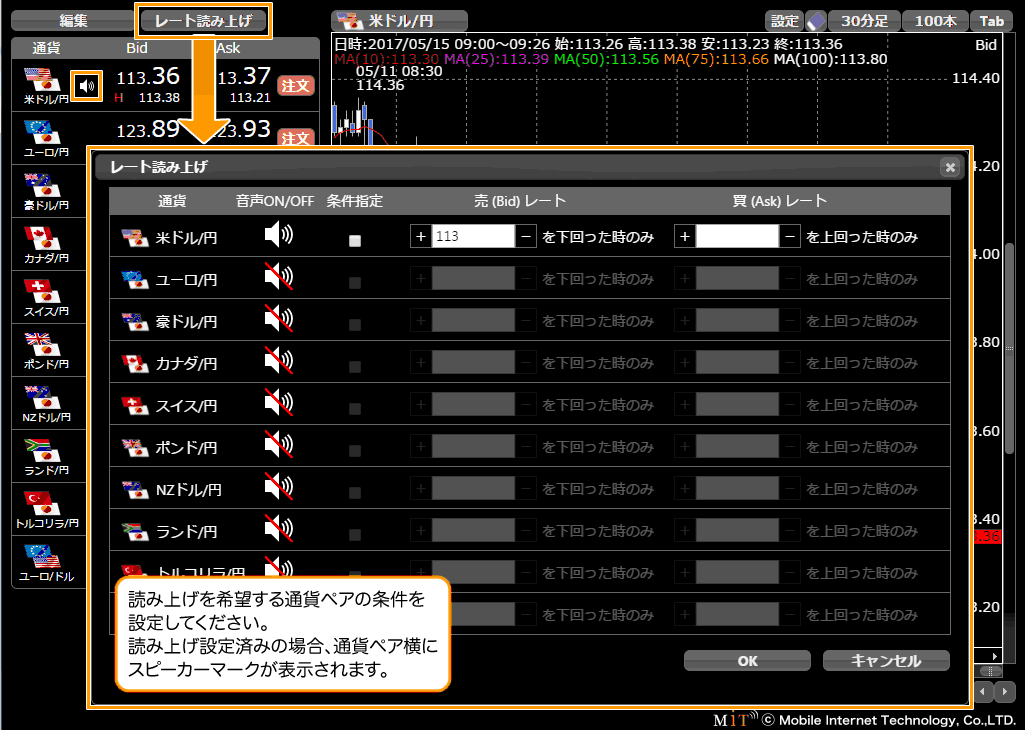The image size is (1025, 730).
Task: Click the 米ドル/円 Bid rate field showing 113
Action: 473,237
